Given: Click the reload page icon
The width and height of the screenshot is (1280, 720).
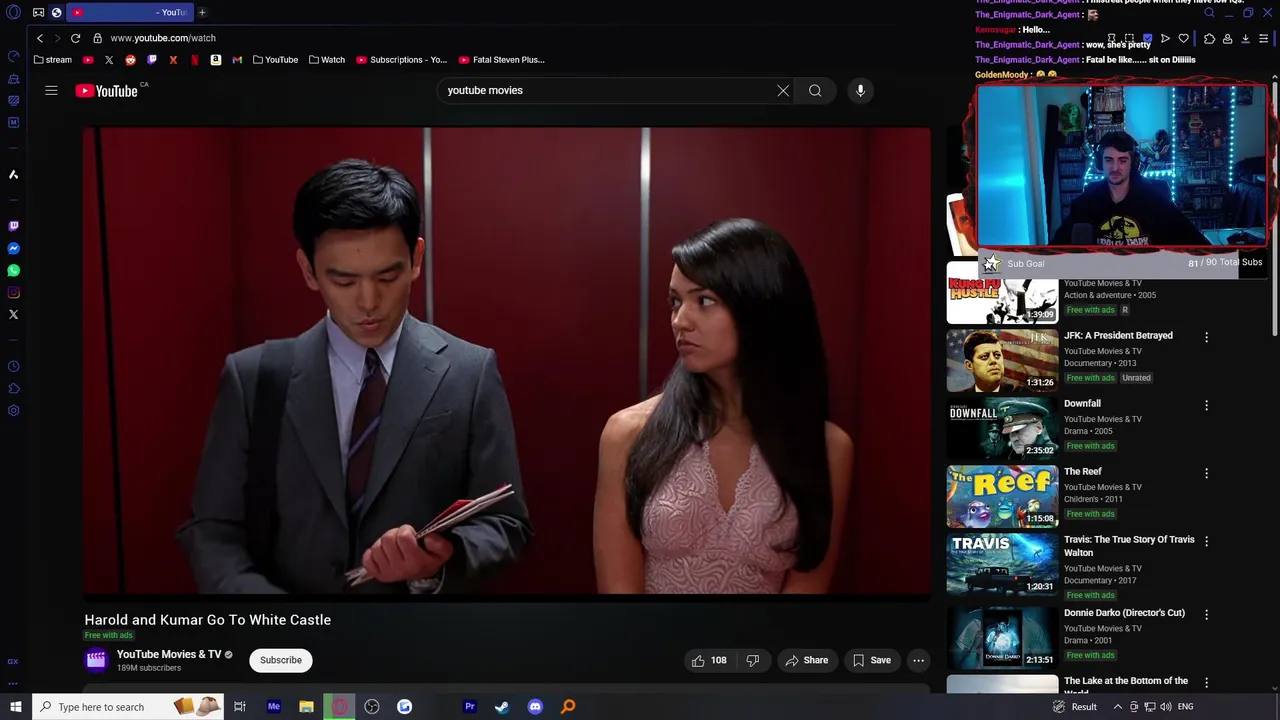Looking at the screenshot, I should 75,38.
